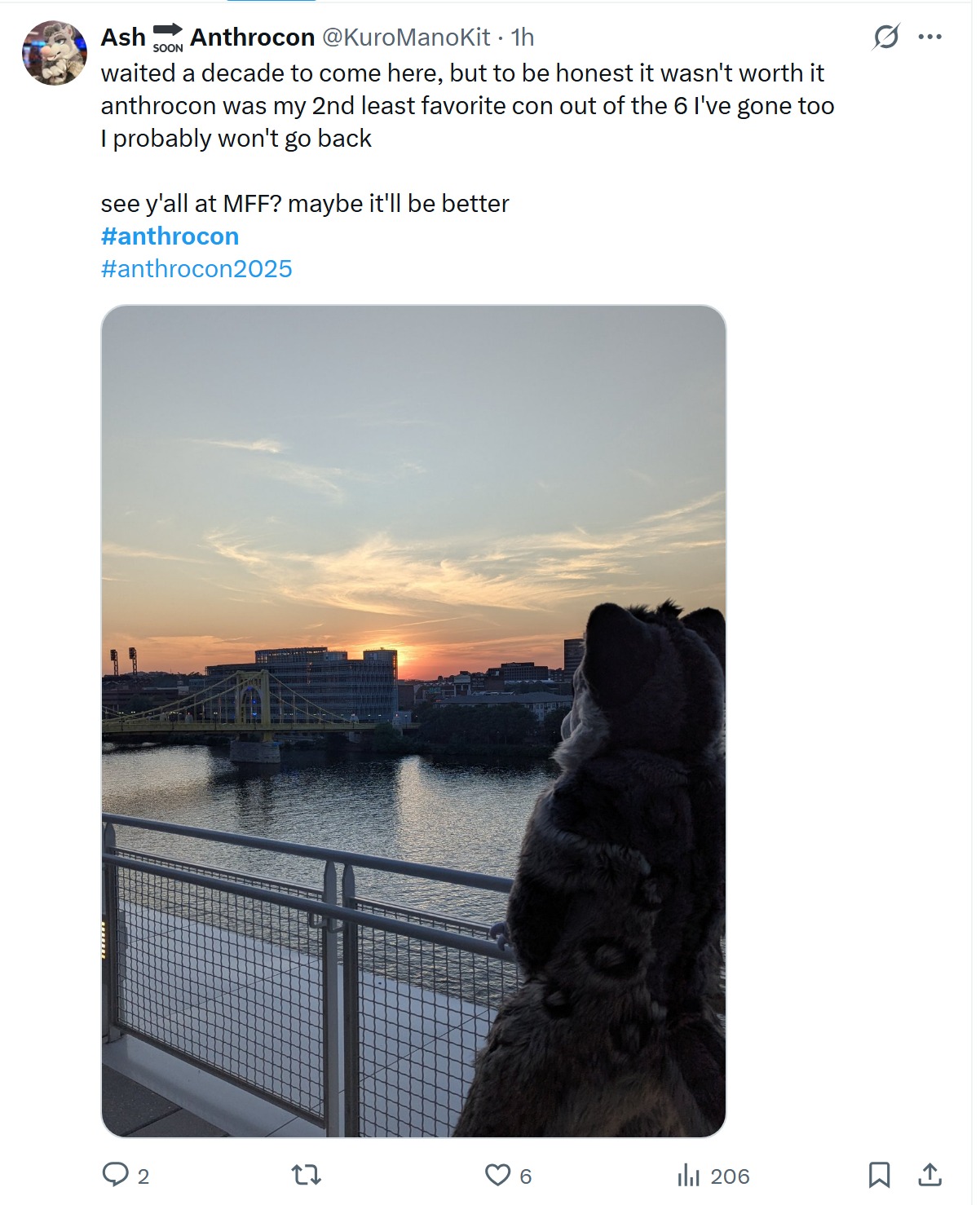Click the 1h timestamp
Image resolution: width=980 pixels, height=1205 pixels.
523,38
